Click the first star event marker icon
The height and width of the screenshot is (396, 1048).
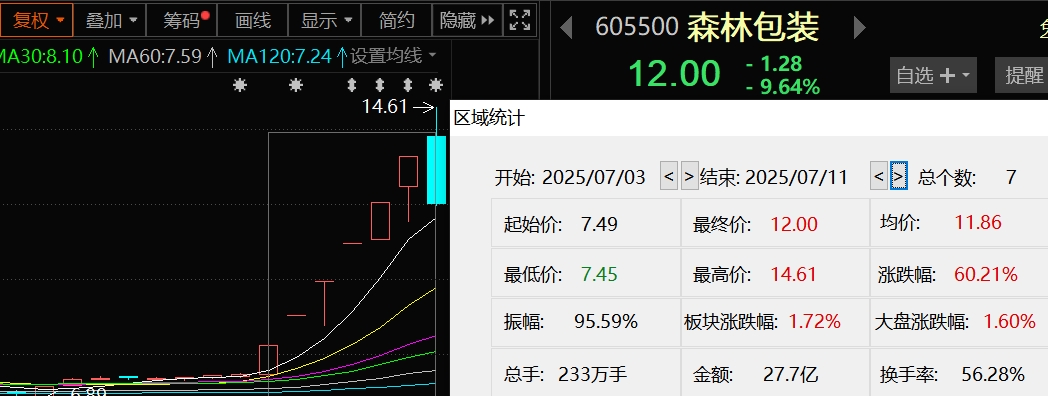pyautogui.click(x=239, y=85)
